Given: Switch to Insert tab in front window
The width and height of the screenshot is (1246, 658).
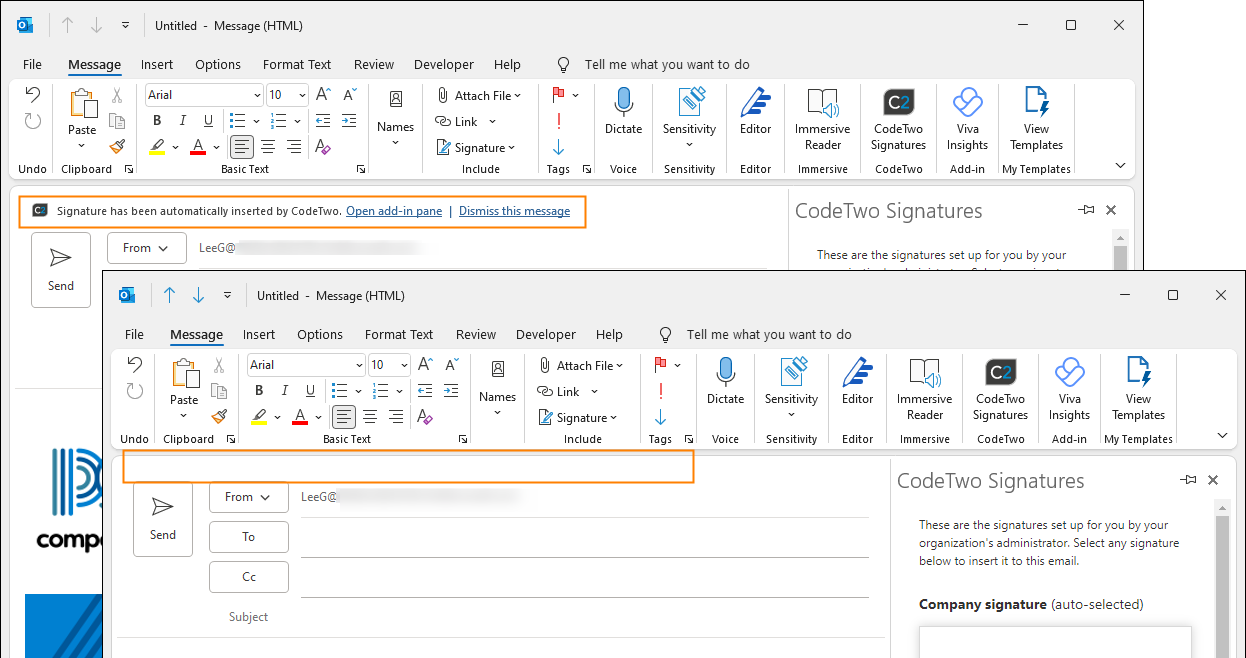Looking at the screenshot, I should coord(259,335).
